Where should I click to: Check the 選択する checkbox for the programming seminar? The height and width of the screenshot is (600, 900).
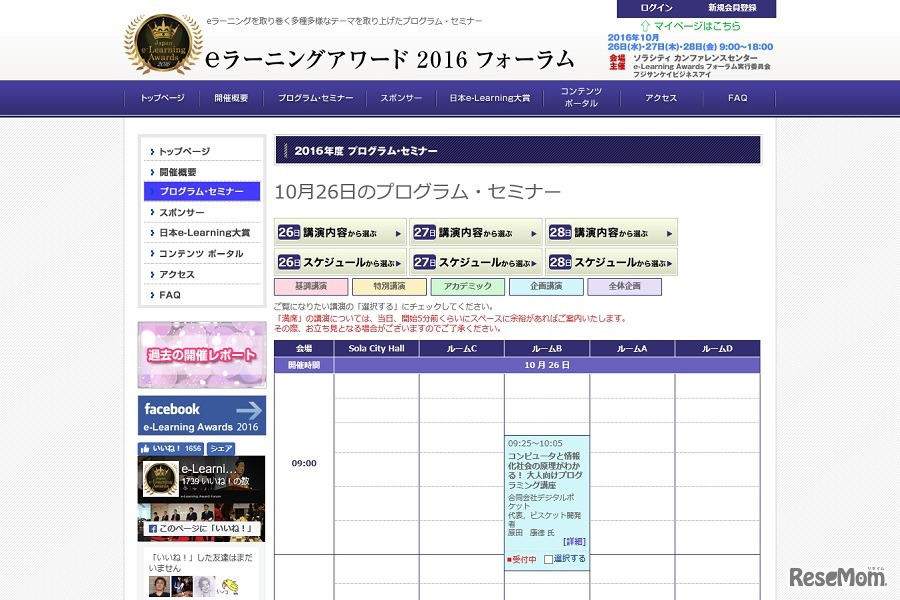548,559
